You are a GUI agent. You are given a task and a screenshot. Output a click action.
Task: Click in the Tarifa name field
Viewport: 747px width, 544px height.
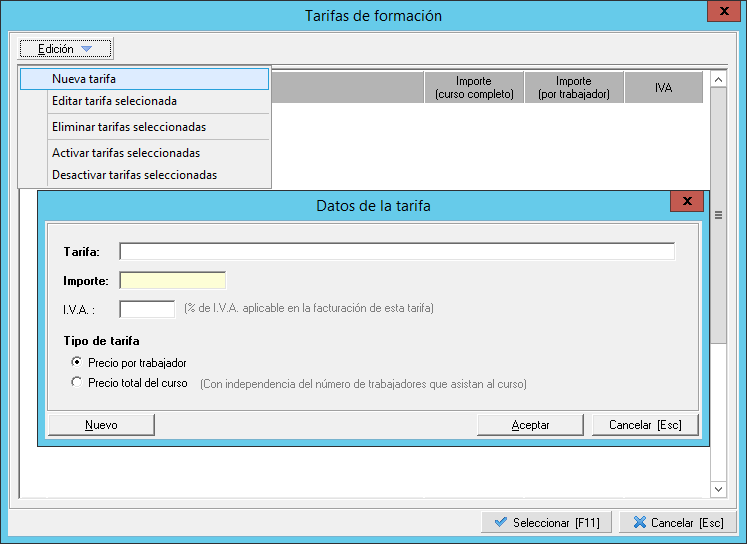(396, 251)
